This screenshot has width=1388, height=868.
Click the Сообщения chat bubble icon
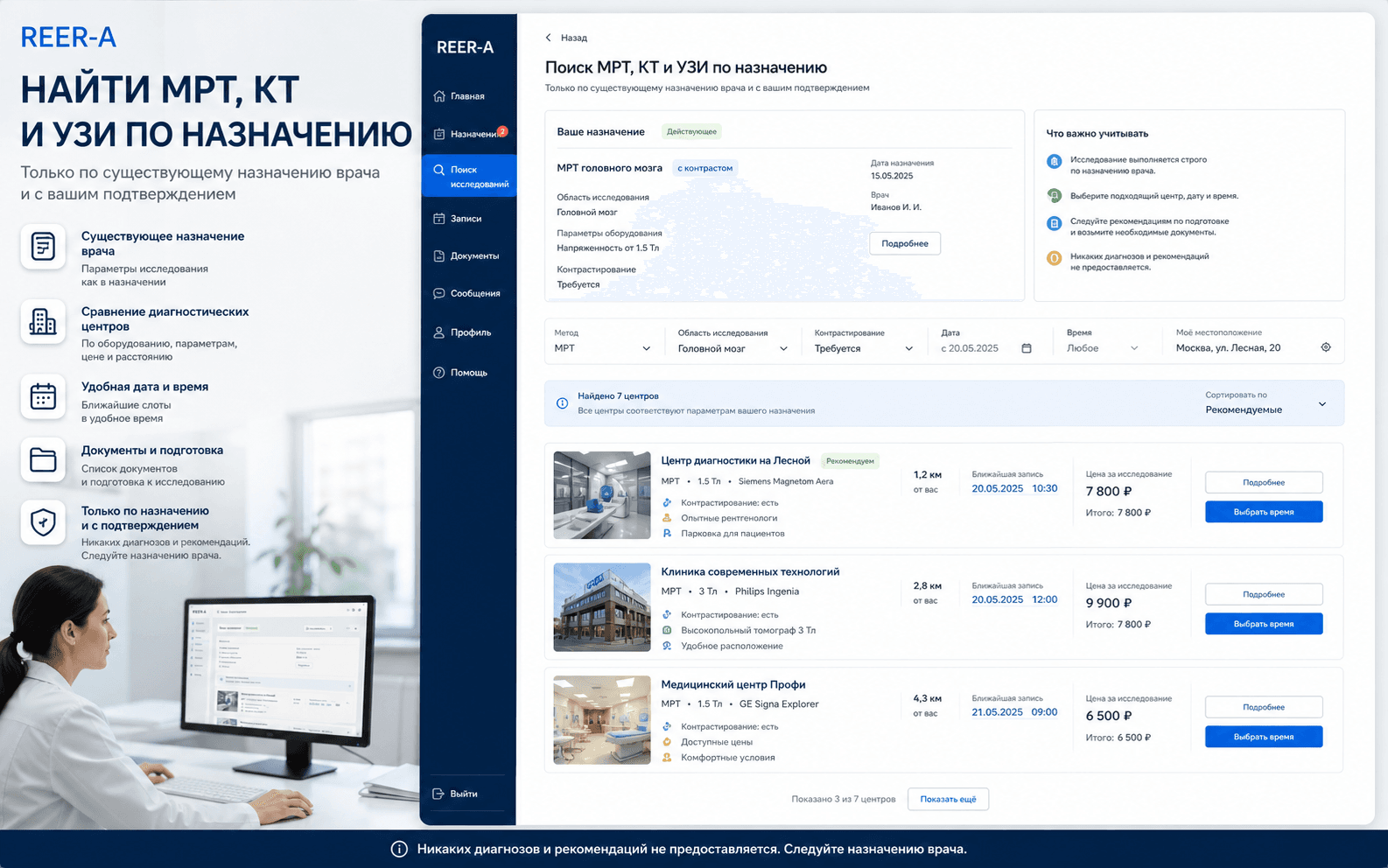(x=439, y=293)
